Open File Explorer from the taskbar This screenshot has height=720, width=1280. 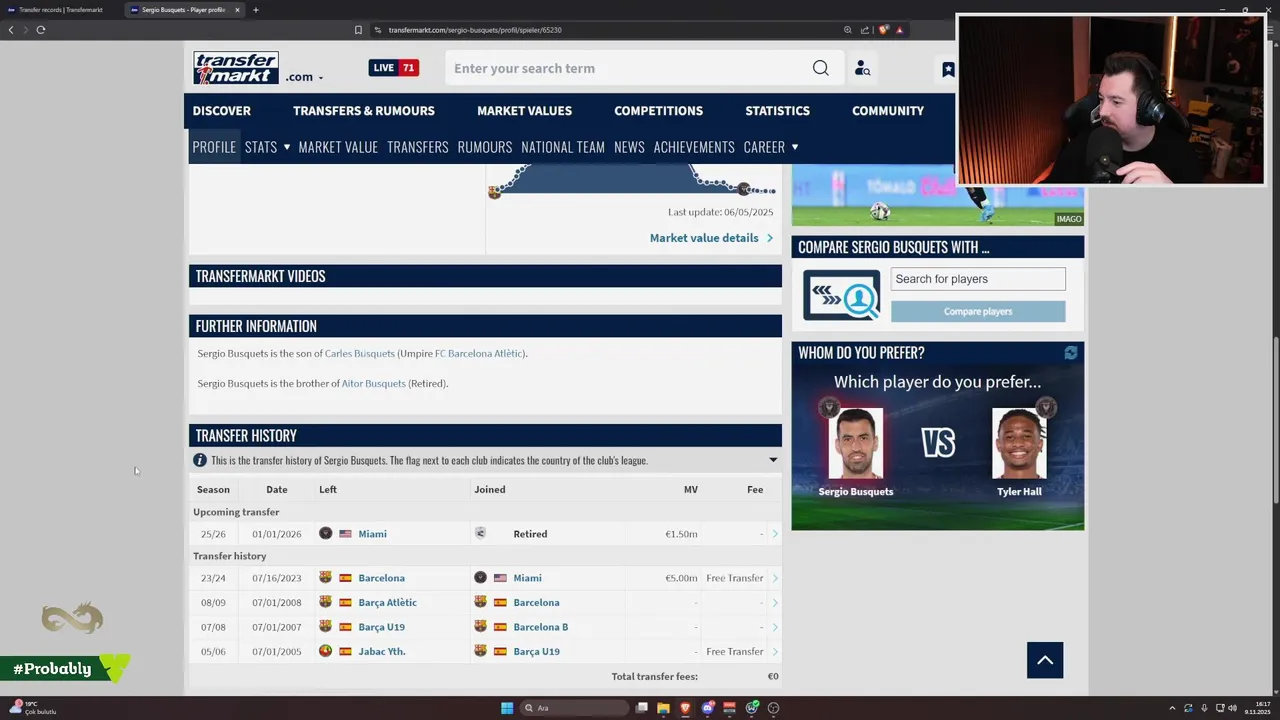click(x=663, y=708)
